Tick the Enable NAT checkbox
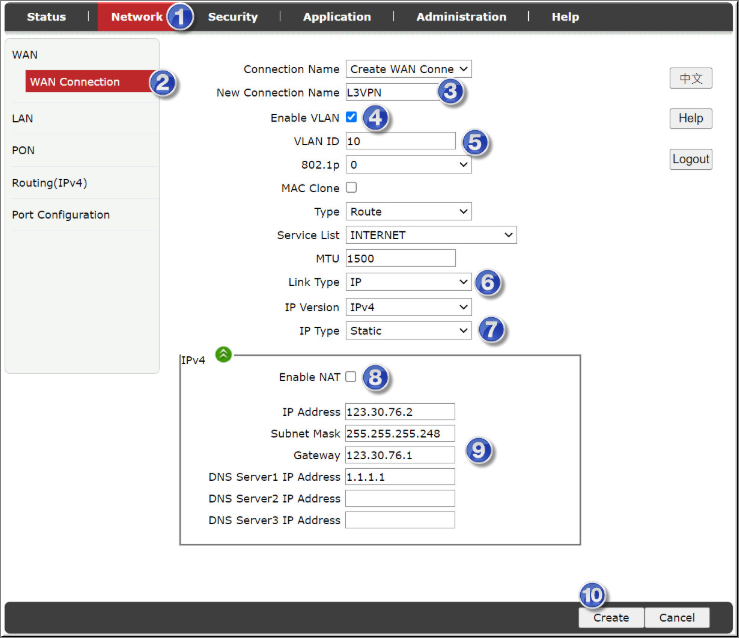This screenshot has width=739, height=638. (351, 377)
